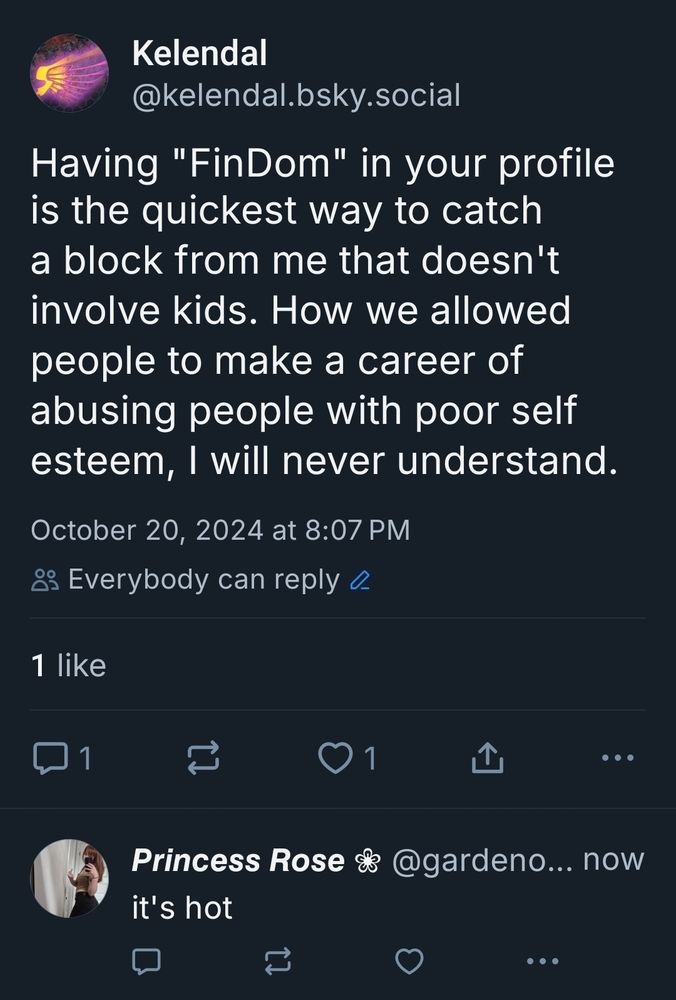Open Princess Rose's display name
The image size is (676, 1000).
[x=238, y=860]
